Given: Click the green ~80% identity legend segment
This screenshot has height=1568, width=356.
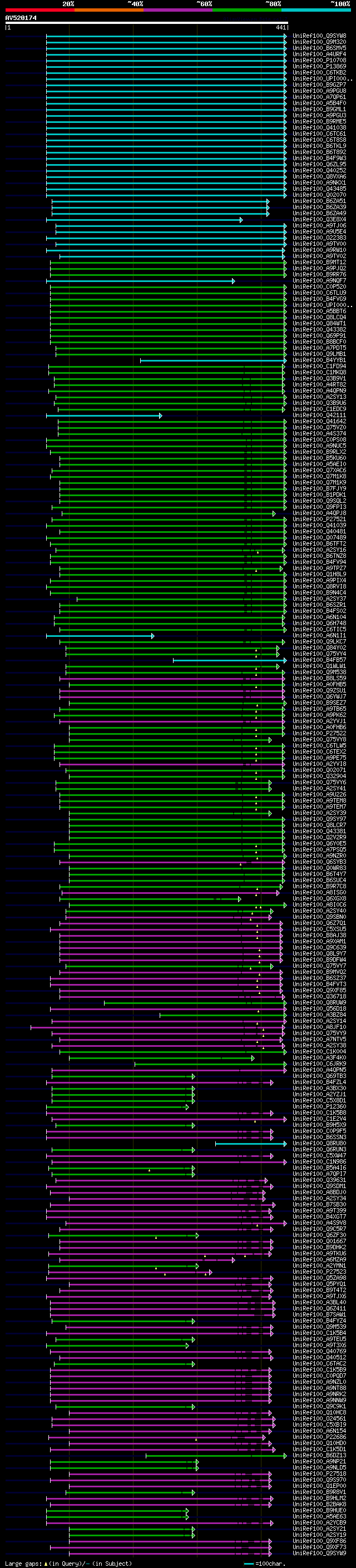Looking at the screenshot, I should pos(247,10).
